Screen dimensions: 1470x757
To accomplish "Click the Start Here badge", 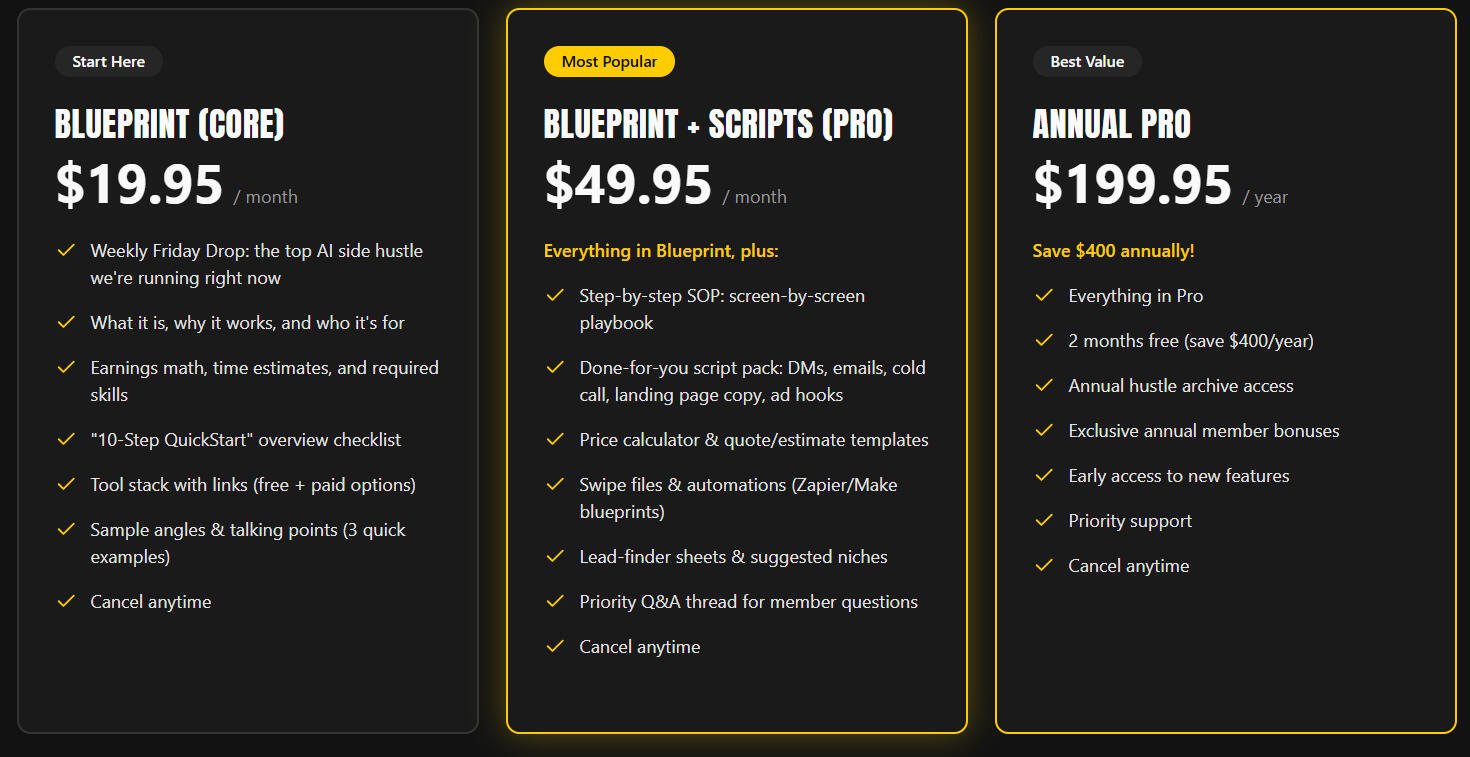I will tap(108, 62).
